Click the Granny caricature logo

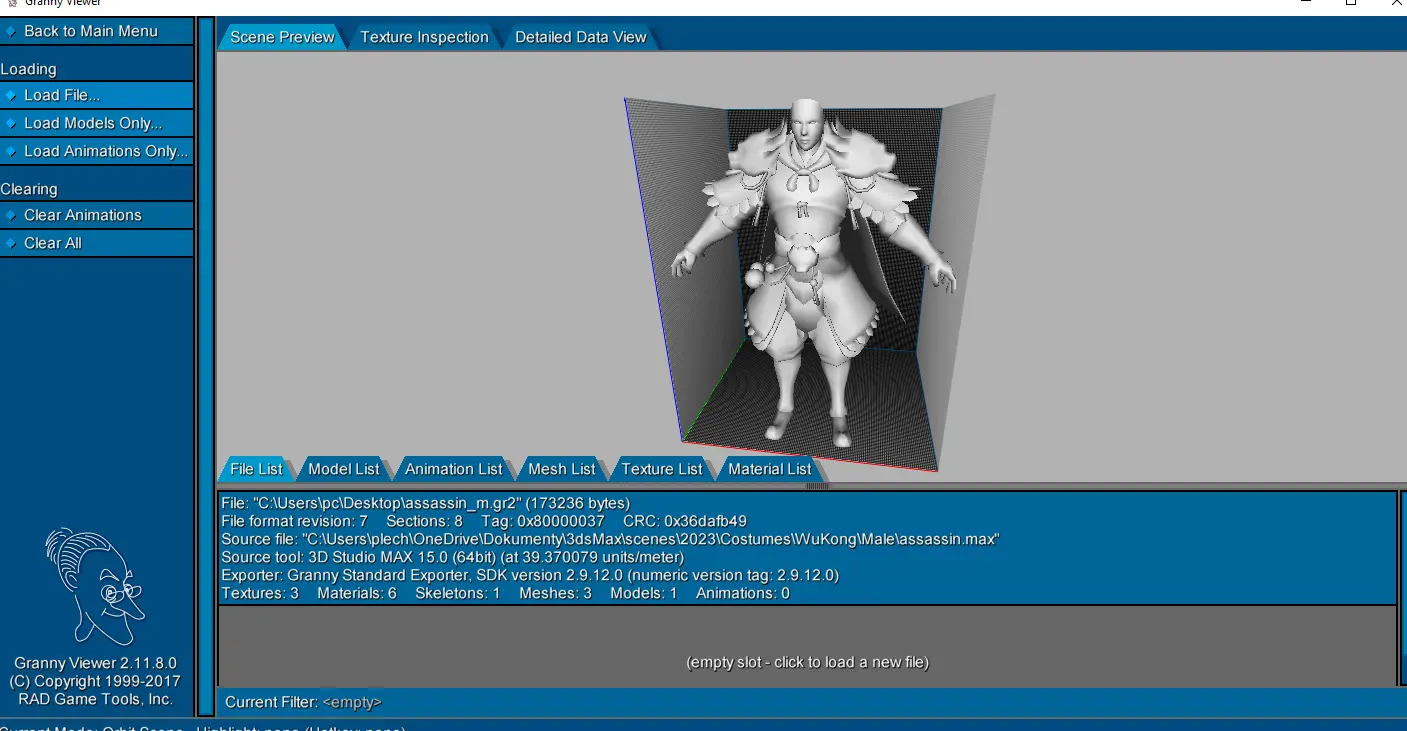pos(93,586)
